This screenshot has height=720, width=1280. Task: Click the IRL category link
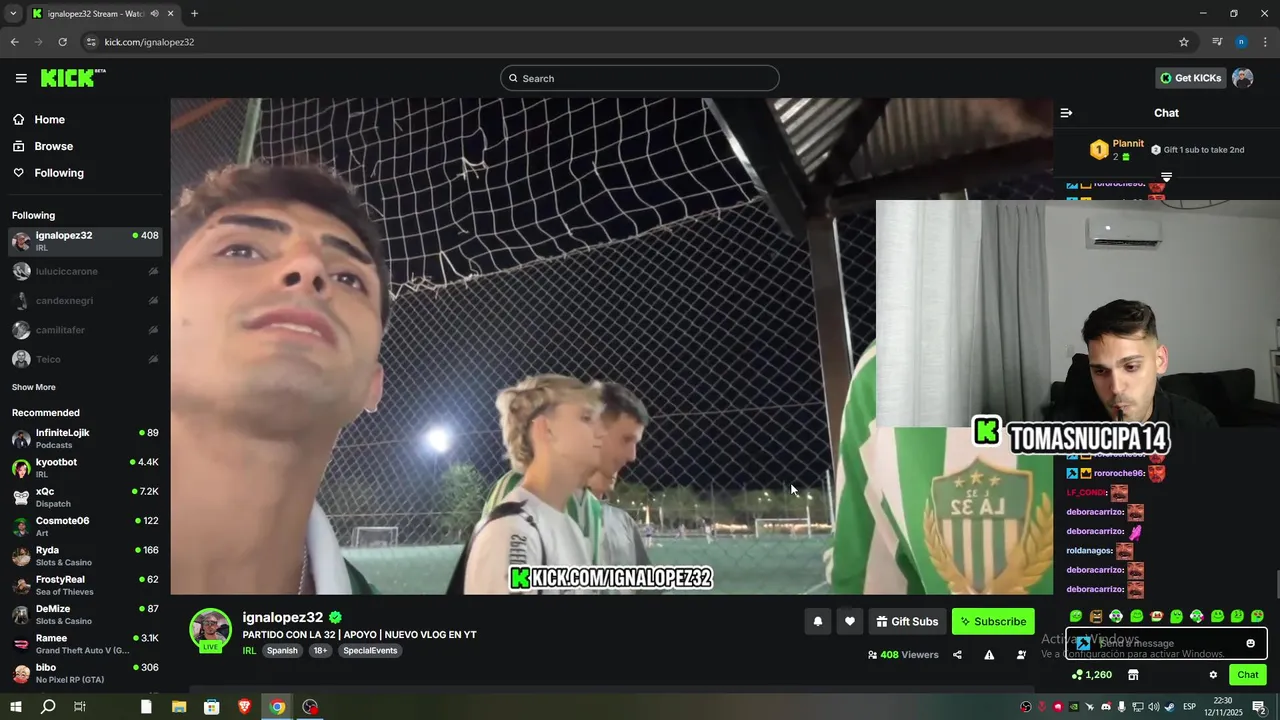(x=249, y=650)
